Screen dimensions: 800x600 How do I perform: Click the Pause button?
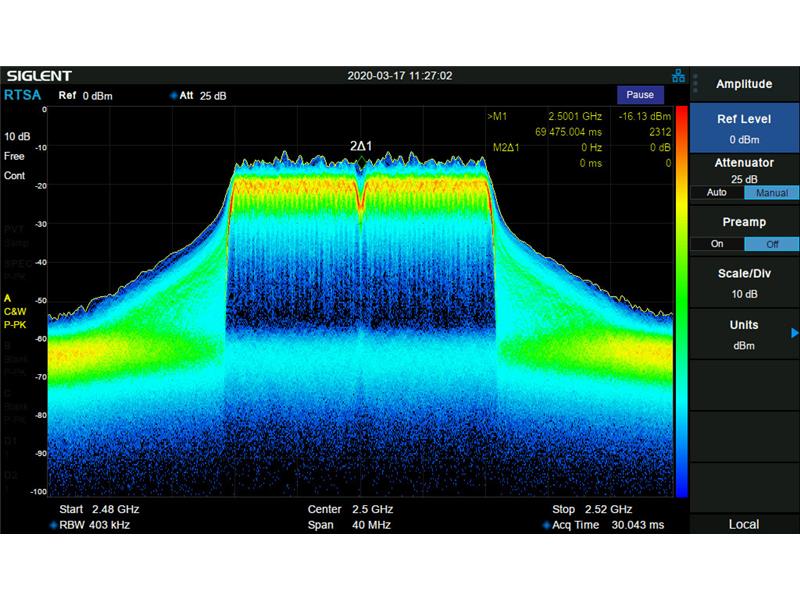(640, 95)
